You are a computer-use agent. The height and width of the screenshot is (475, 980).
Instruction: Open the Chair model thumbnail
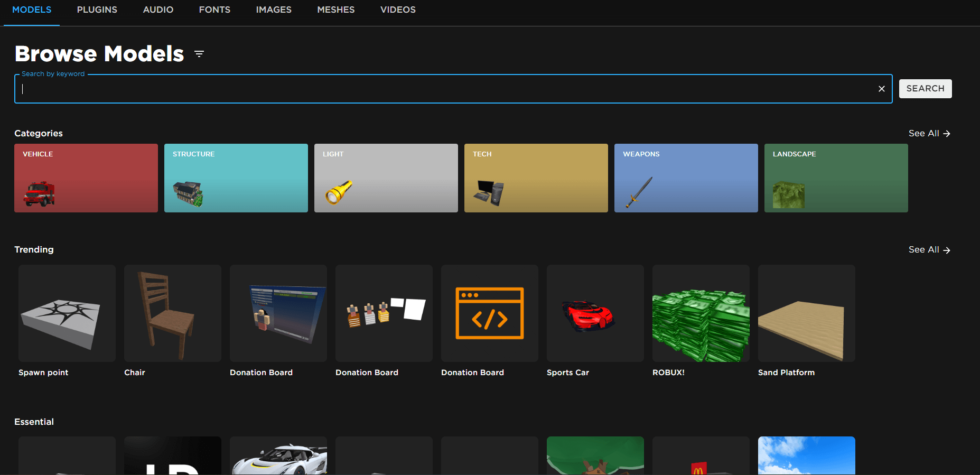pos(172,313)
